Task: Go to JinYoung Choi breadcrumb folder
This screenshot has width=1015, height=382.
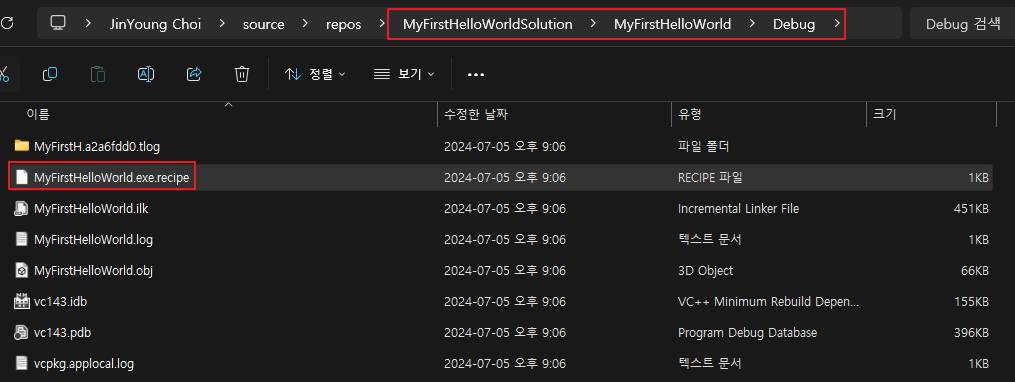Action: (155, 25)
